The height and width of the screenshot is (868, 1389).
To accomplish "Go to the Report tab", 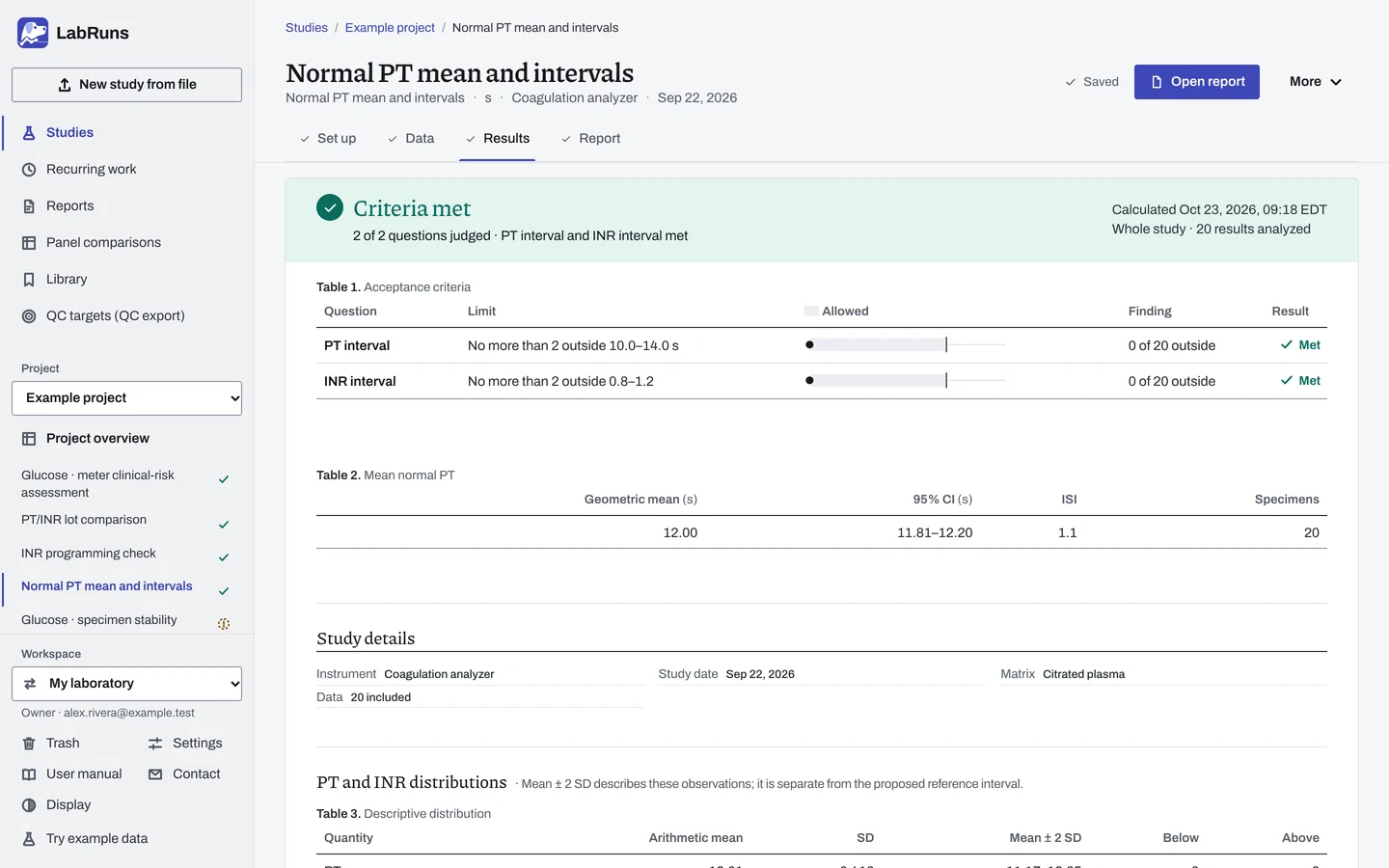I will point(591,139).
